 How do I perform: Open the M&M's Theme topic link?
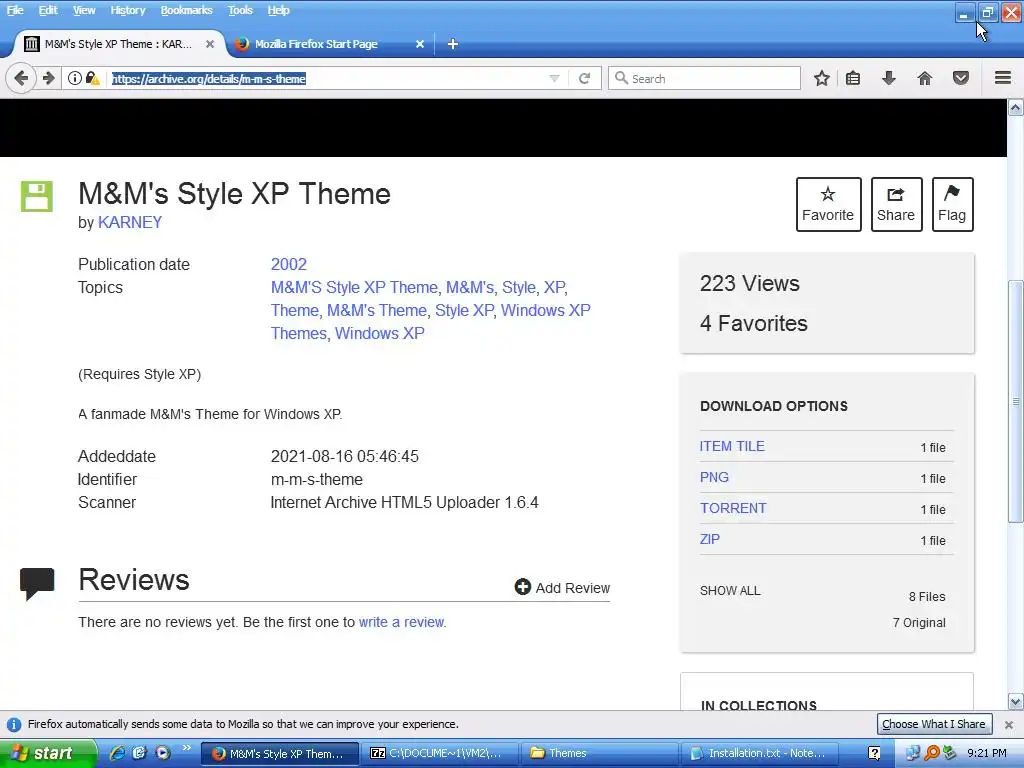pos(377,310)
